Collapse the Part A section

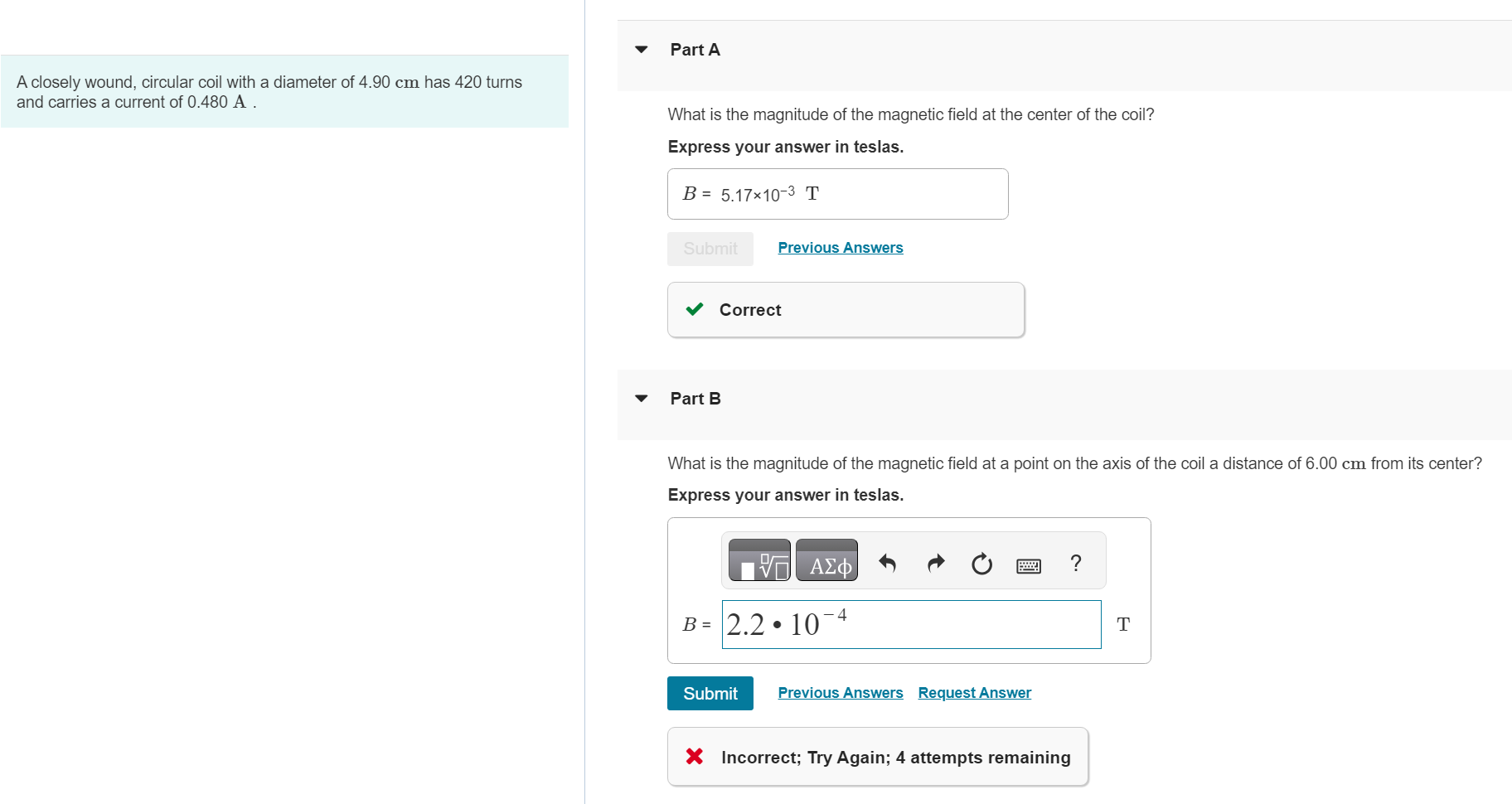pyautogui.click(x=642, y=49)
